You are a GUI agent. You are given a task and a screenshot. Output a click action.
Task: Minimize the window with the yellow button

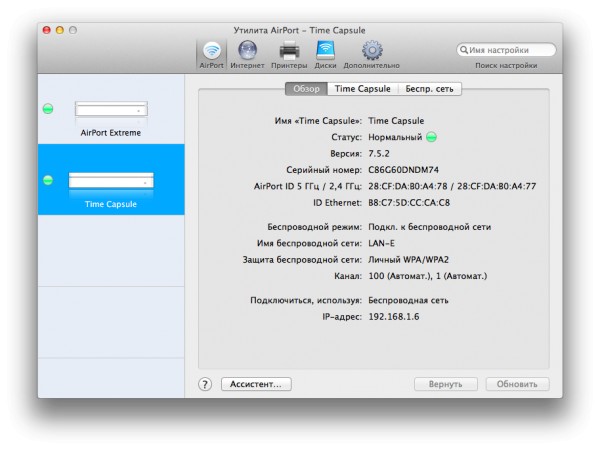(x=60, y=30)
